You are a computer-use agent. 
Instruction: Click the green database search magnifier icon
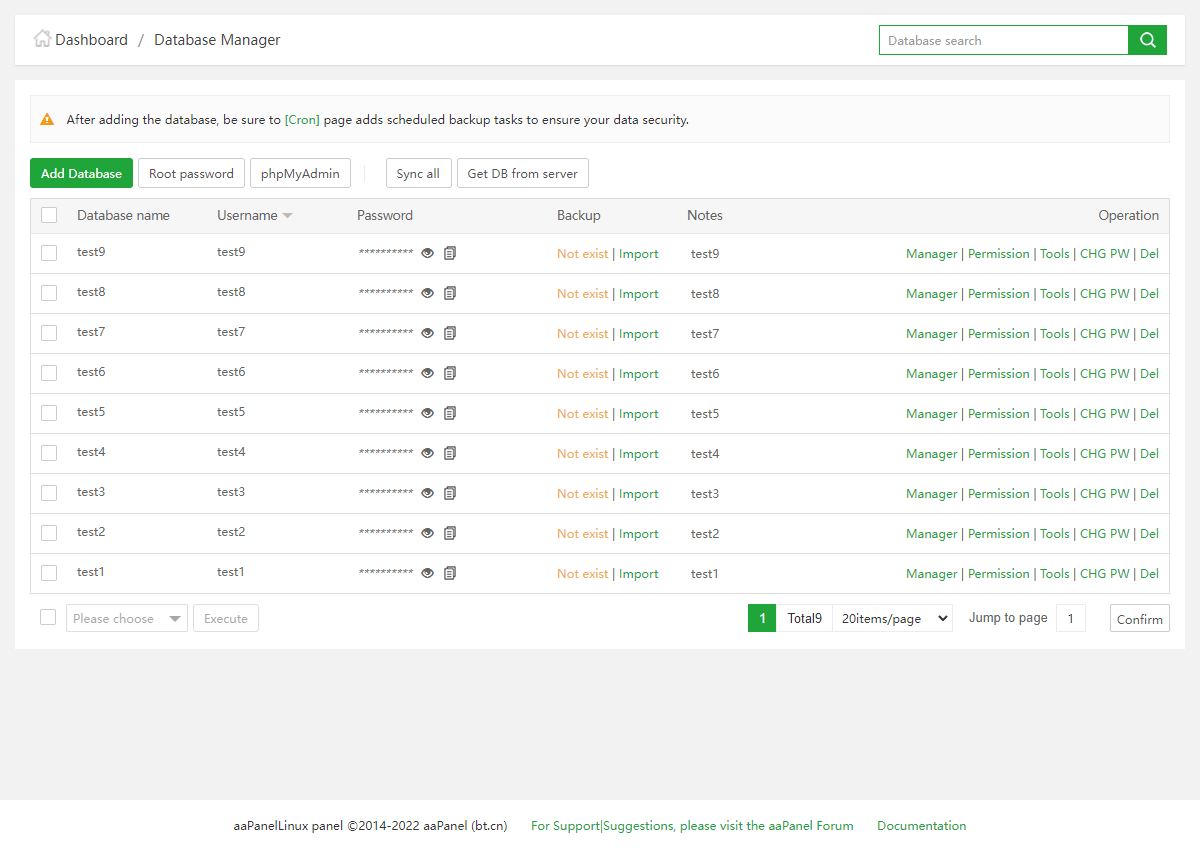coord(1147,40)
